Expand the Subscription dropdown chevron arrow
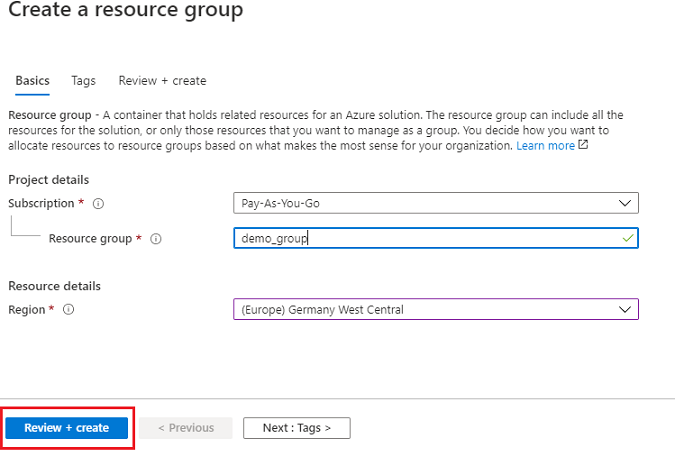 tap(625, 203)
